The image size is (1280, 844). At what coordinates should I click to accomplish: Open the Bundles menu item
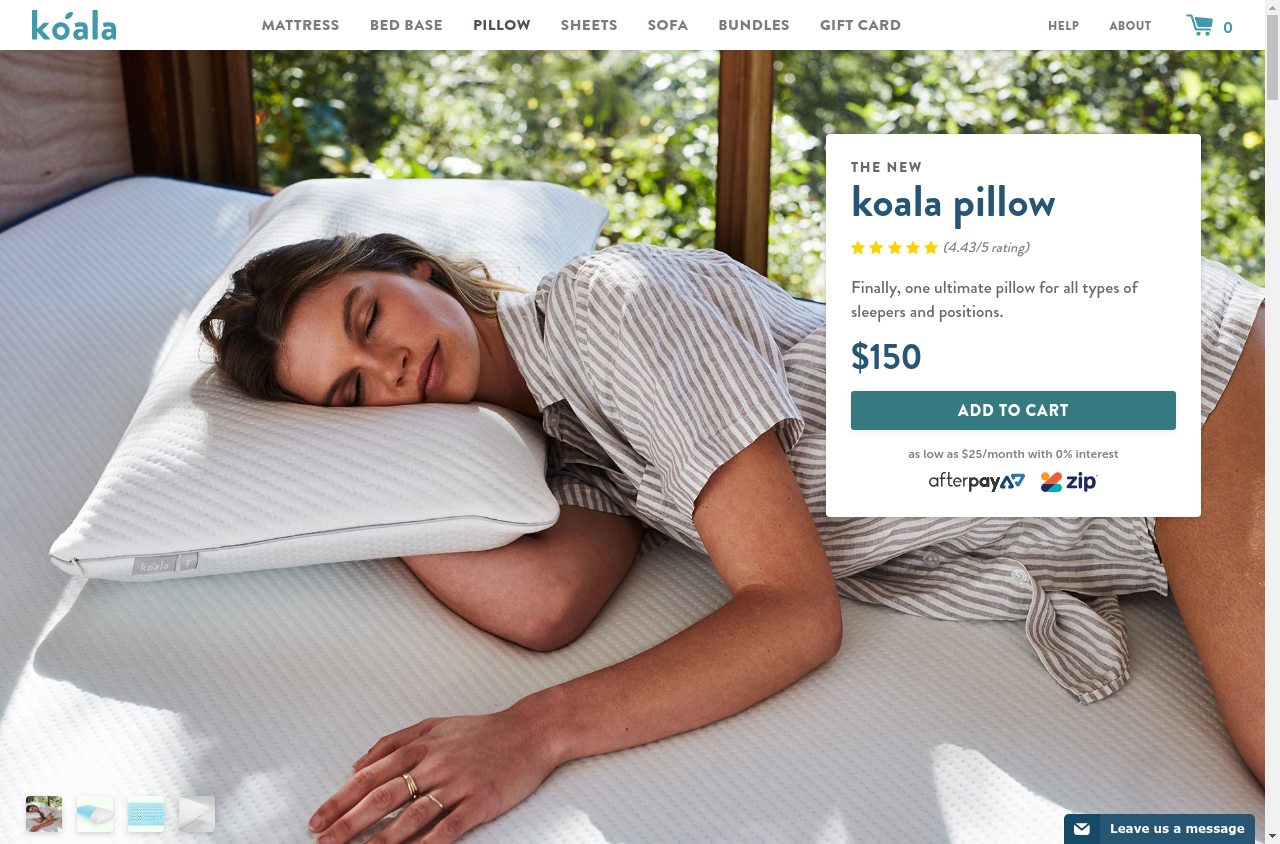click(x=754, y=25)
